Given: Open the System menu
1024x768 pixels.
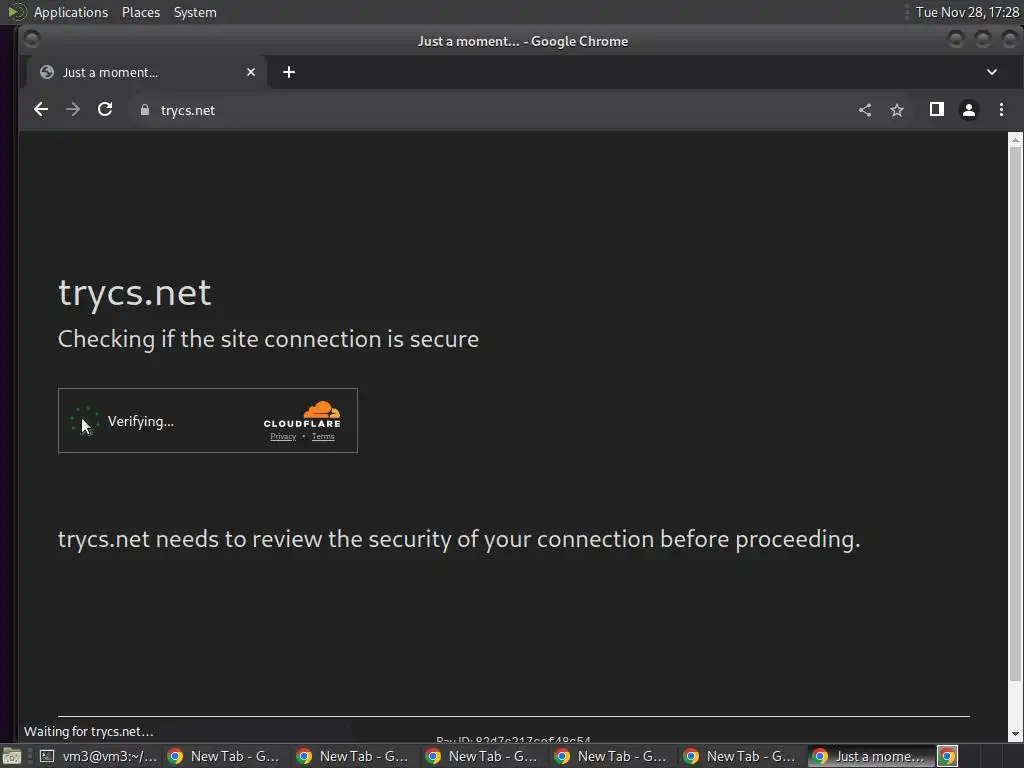Looking at the screenshot, I should 195,12.
